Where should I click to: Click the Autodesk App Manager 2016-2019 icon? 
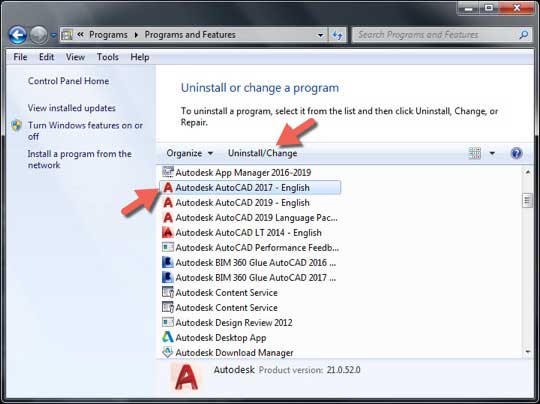pos(168,172)
